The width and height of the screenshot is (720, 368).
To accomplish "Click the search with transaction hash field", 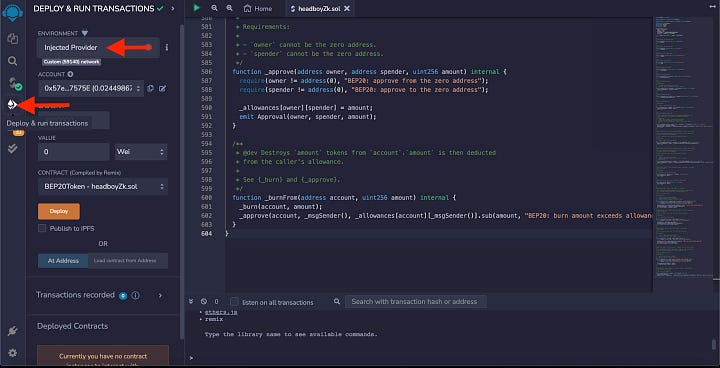I will click(x=415, y=301).
